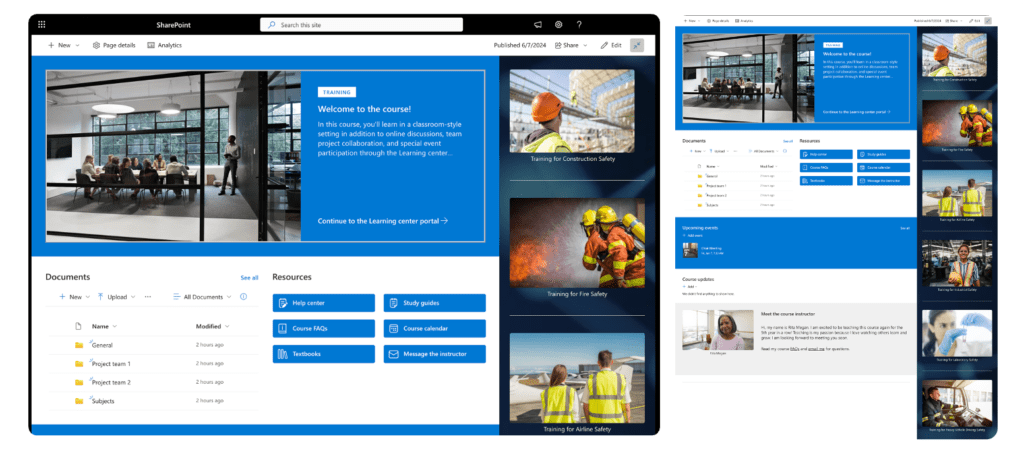
Task: Open Page details in right preview window
Action: pos(719,21)
